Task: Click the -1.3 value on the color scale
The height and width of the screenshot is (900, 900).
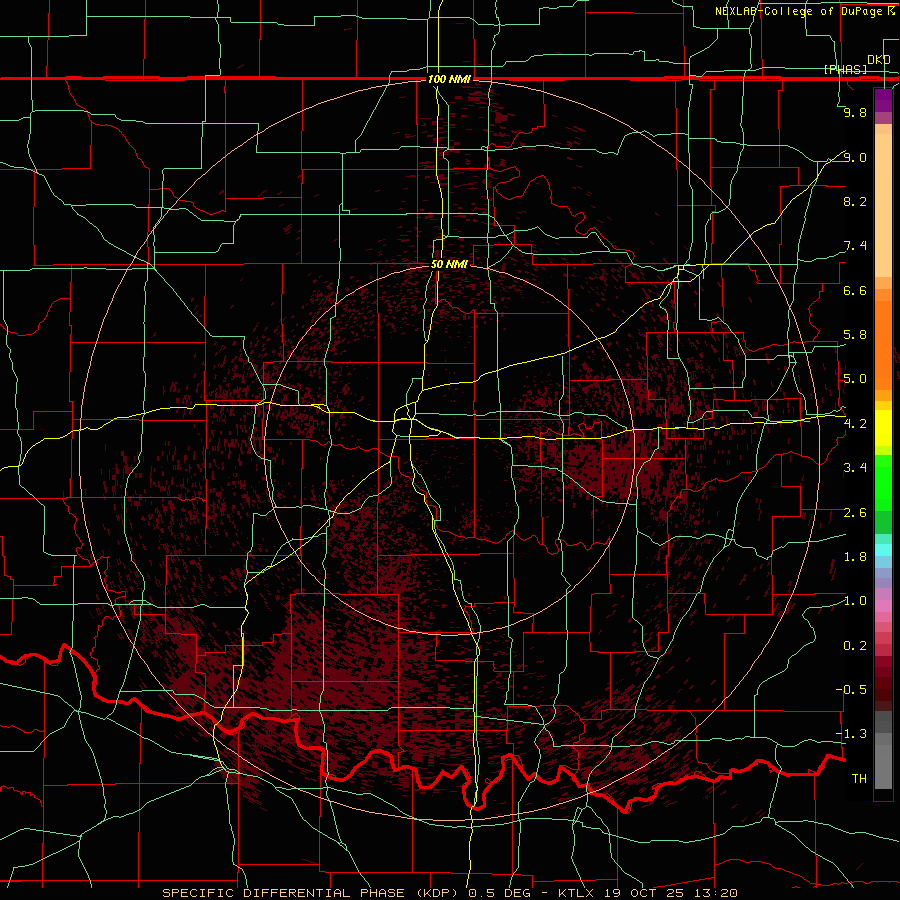Action: [x=851, y=734]
